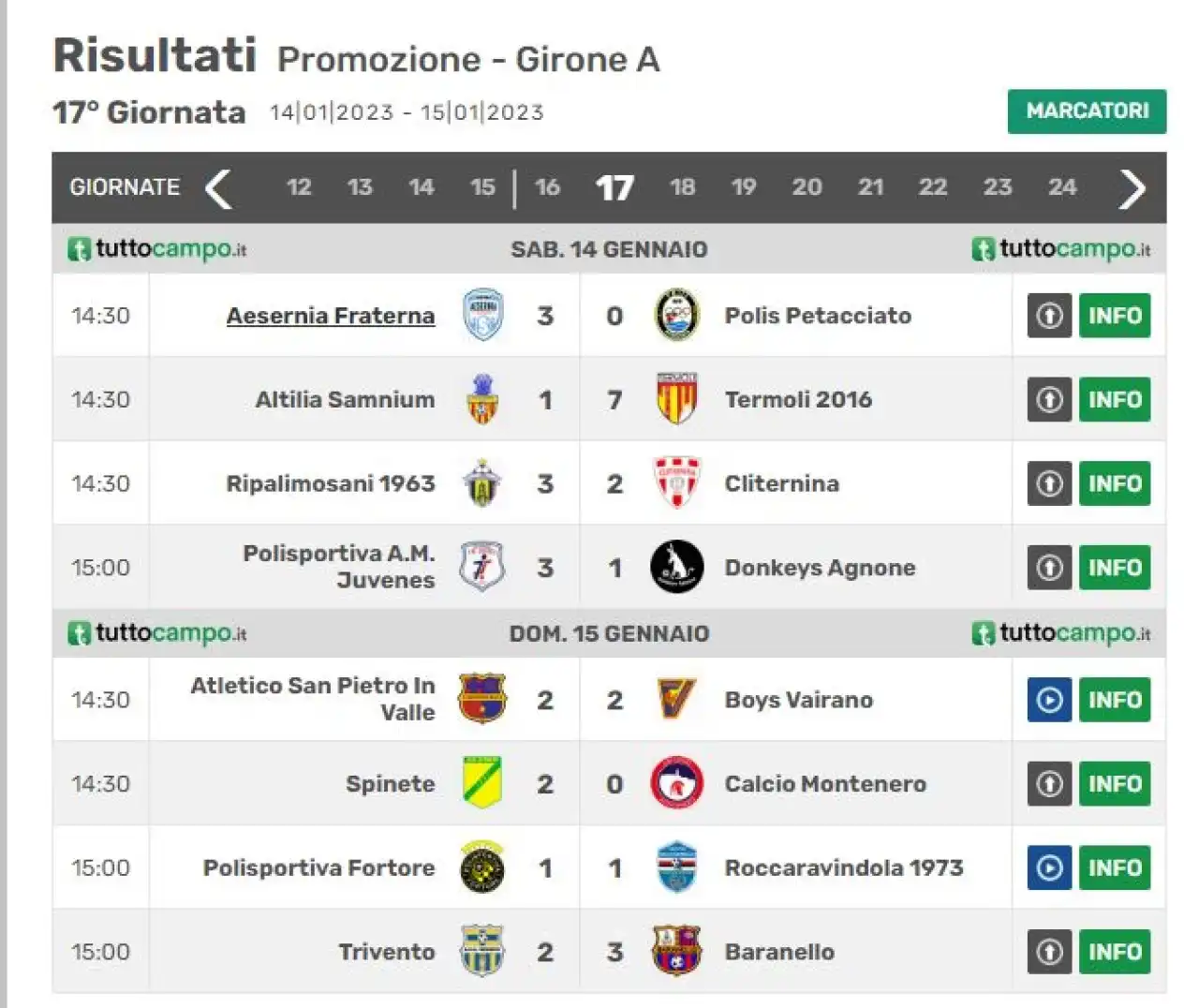Image resolution: width=1199 pixels, height=1008 pixels.
Task: Click the Cliternina team crest
Action: 675,482
